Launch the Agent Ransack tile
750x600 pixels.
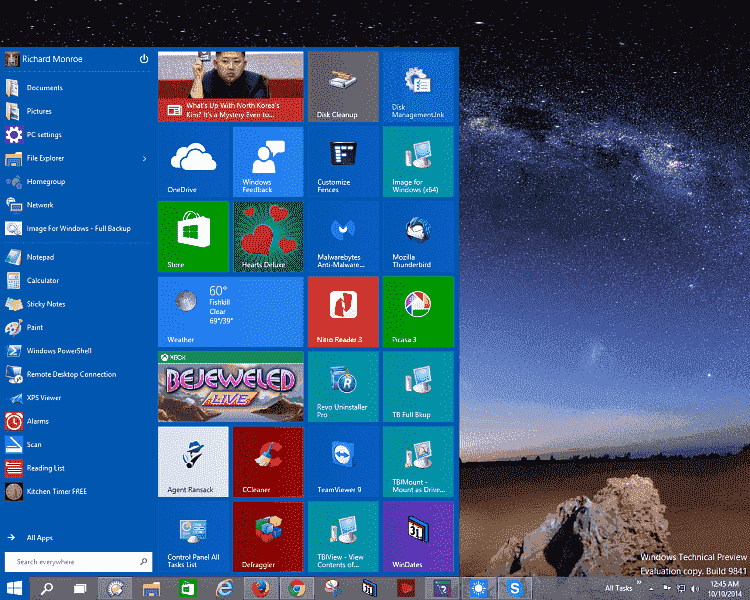(x=193, y=462)
